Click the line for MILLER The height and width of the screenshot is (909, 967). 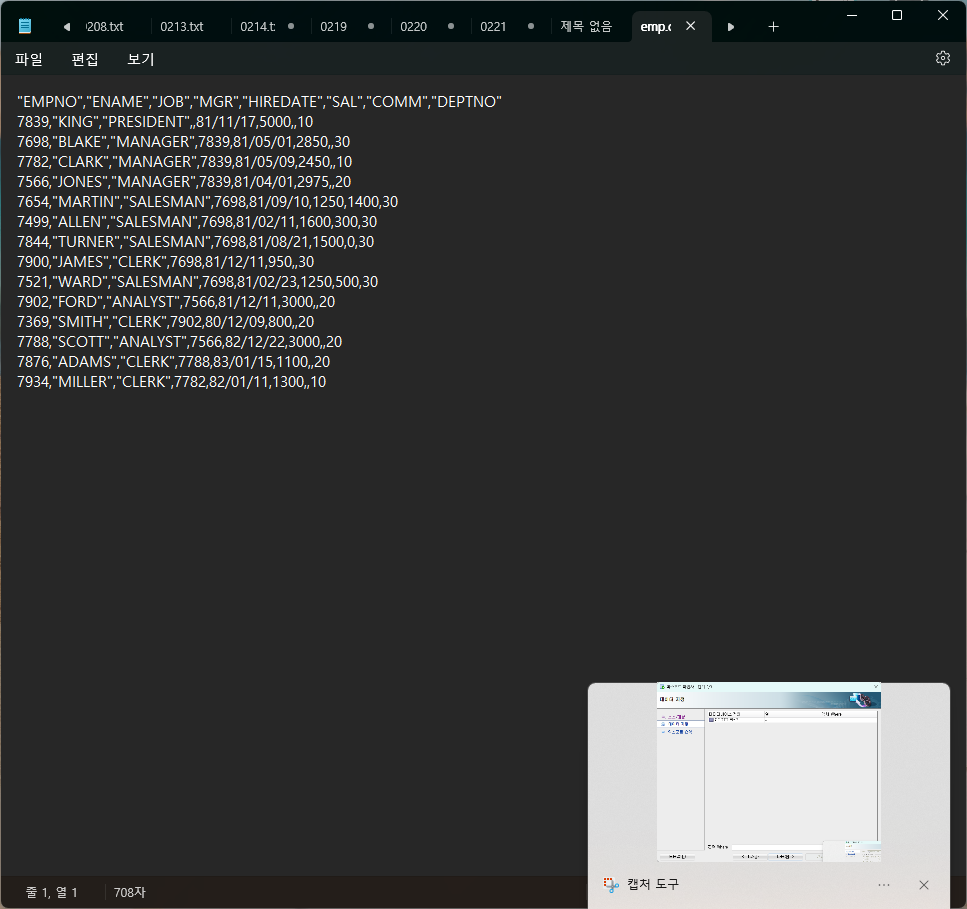click(x=171, y=382)
